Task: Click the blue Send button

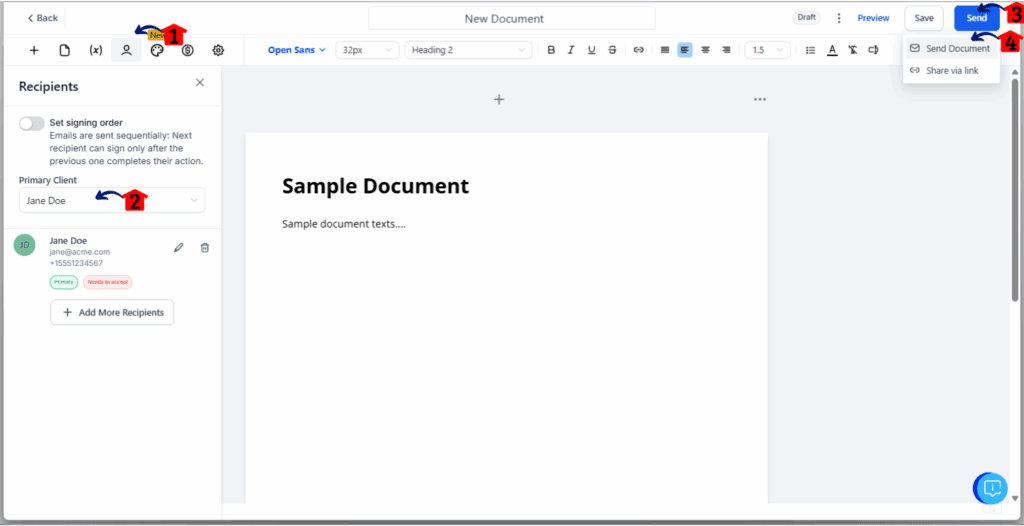Action: (976, 18)
